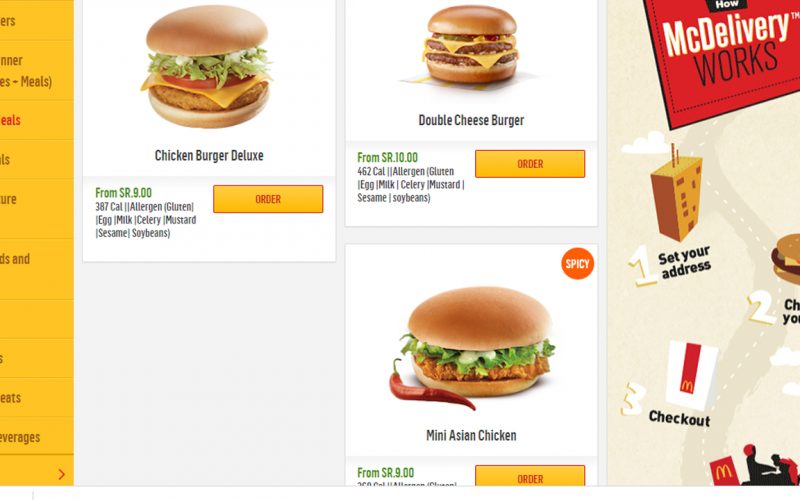Click the Double Cheese Burger title link

point(471,120)
